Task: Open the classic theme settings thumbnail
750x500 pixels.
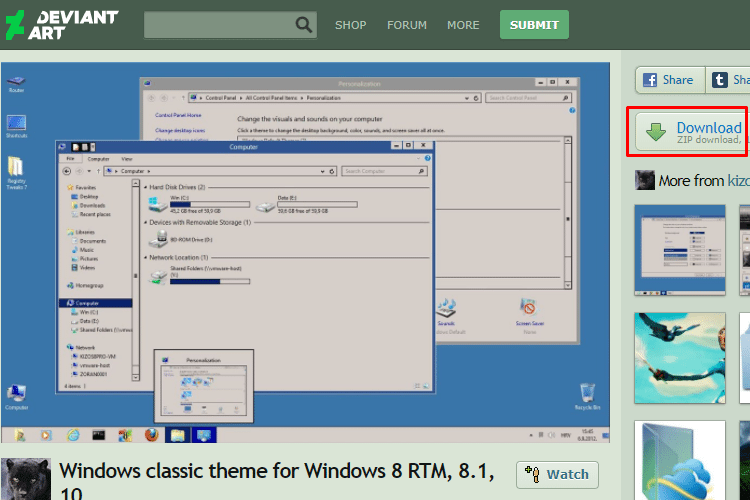Action: (680, 250)
